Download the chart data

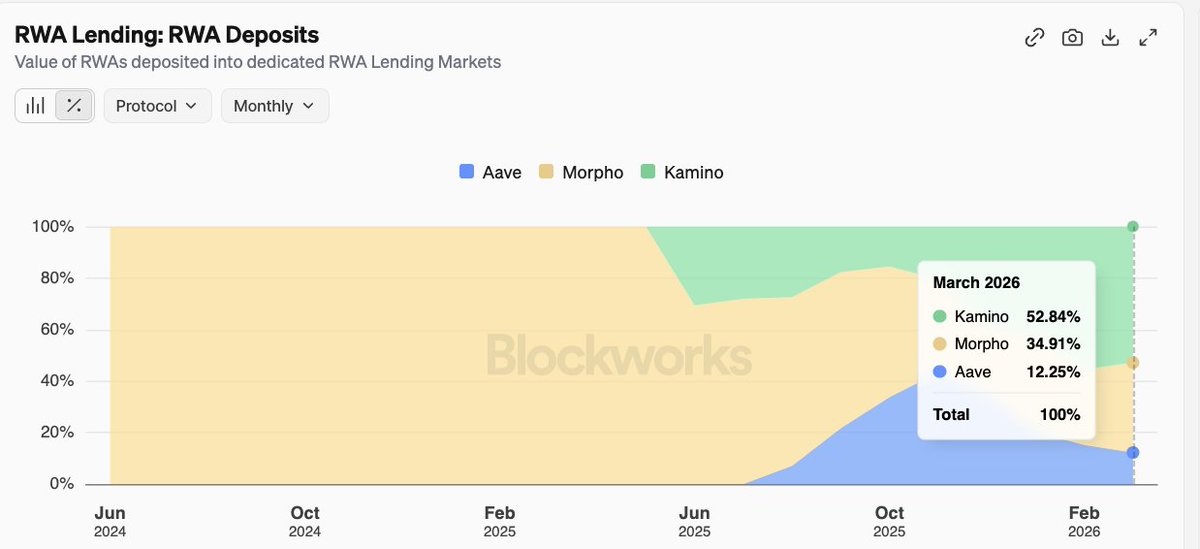pyautogui.click(x=1109, y=38)
